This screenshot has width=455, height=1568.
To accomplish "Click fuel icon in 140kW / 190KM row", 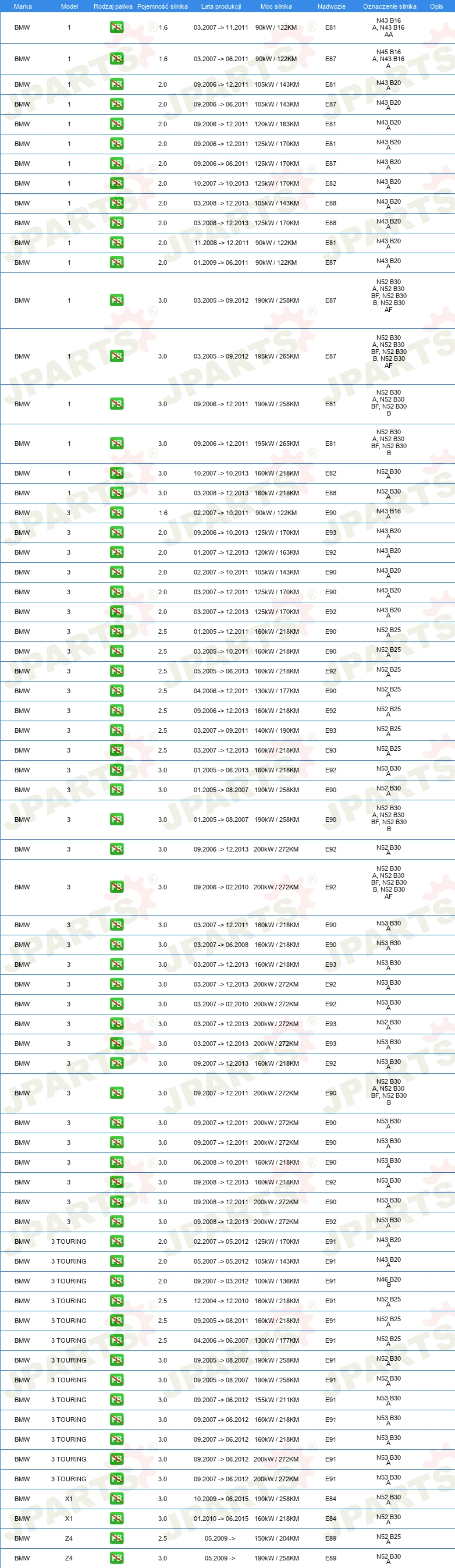I will coord(116,730).
